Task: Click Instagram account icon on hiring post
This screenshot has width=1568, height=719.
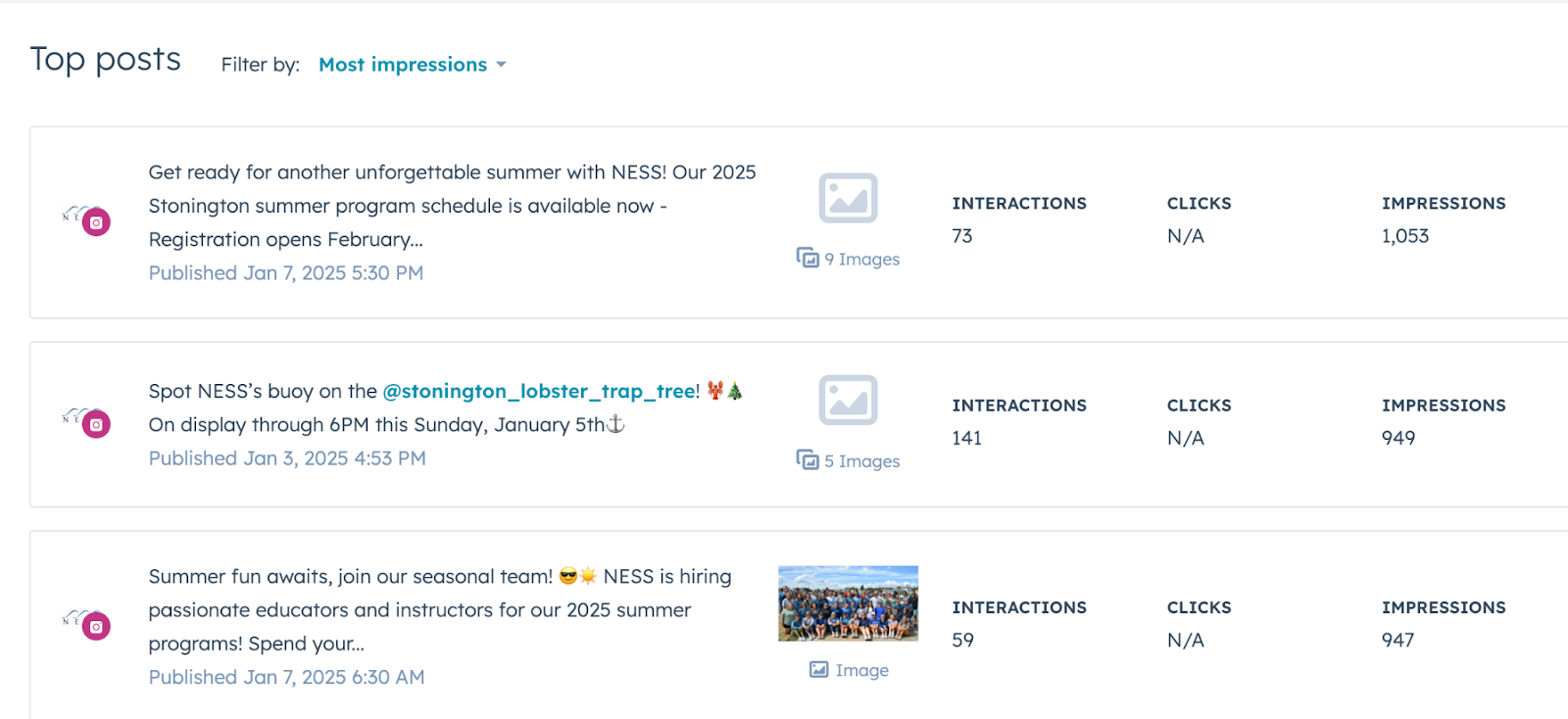Action: [95, 626]
